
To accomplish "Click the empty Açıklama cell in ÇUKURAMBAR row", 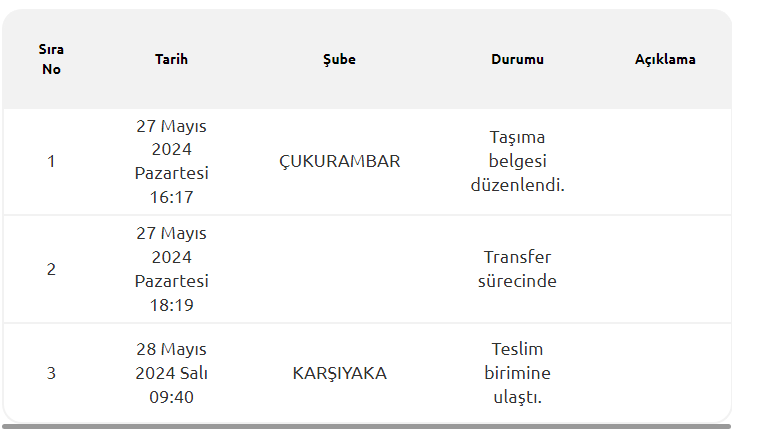I will [665, 161].
